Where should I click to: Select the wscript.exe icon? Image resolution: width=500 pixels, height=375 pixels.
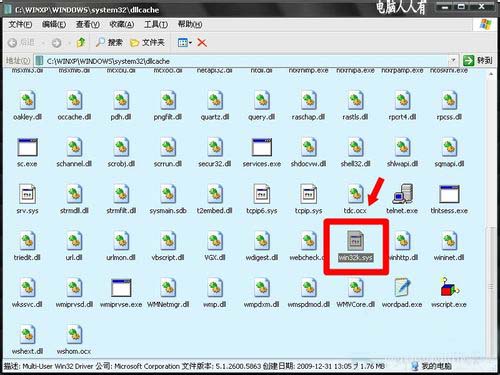[x=449, y=287]
